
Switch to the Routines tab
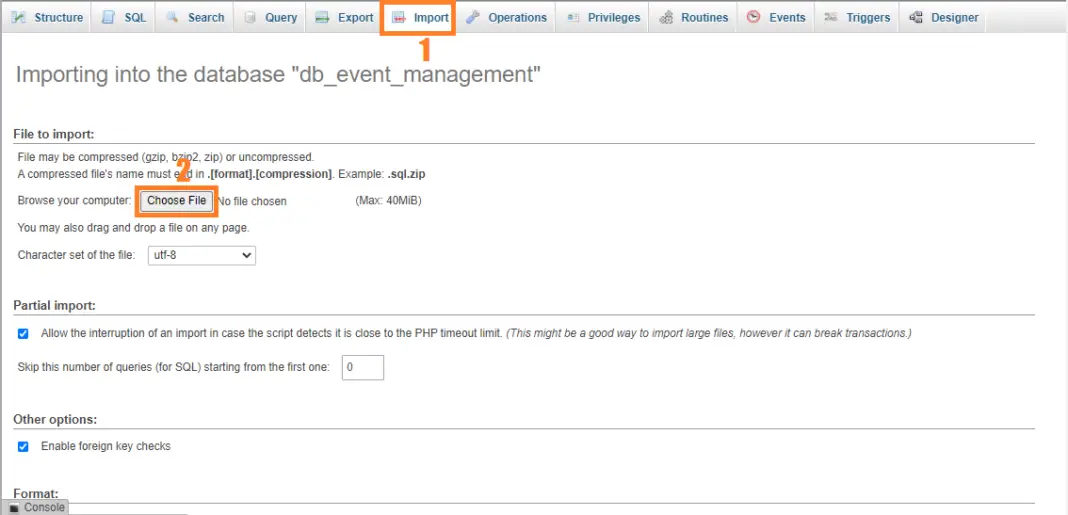(704, 17)
